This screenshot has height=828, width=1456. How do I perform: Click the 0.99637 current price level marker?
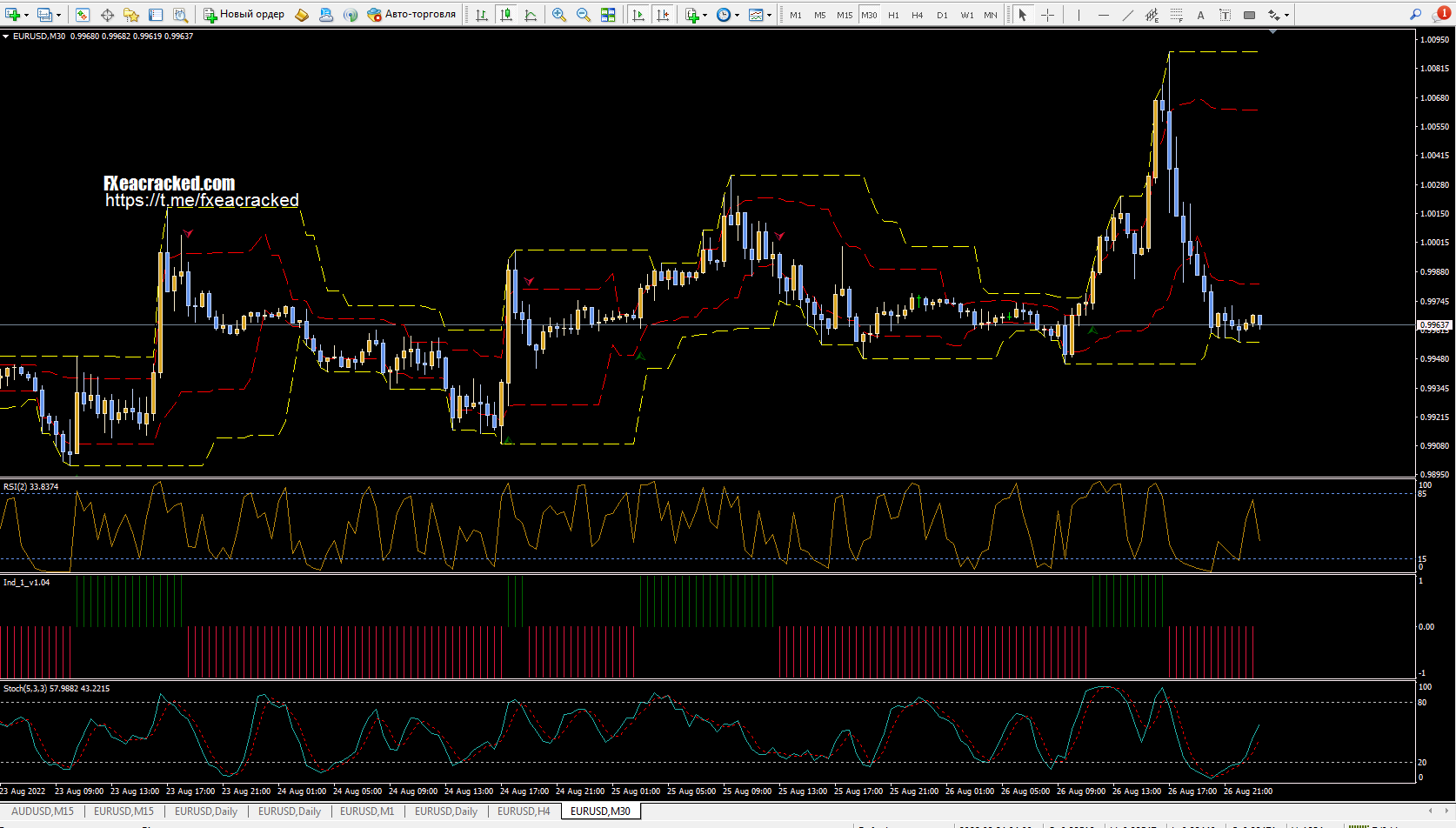click(1434, 325)
